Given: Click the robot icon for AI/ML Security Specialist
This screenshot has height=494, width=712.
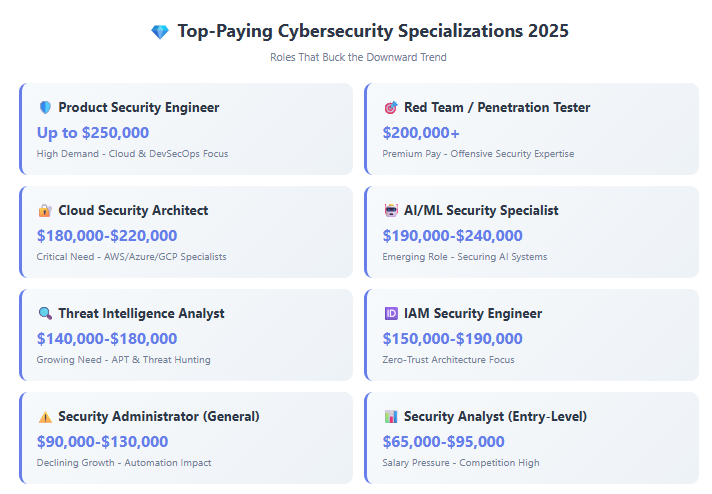Looking at the screenshot, I should (x=391, y=211).
